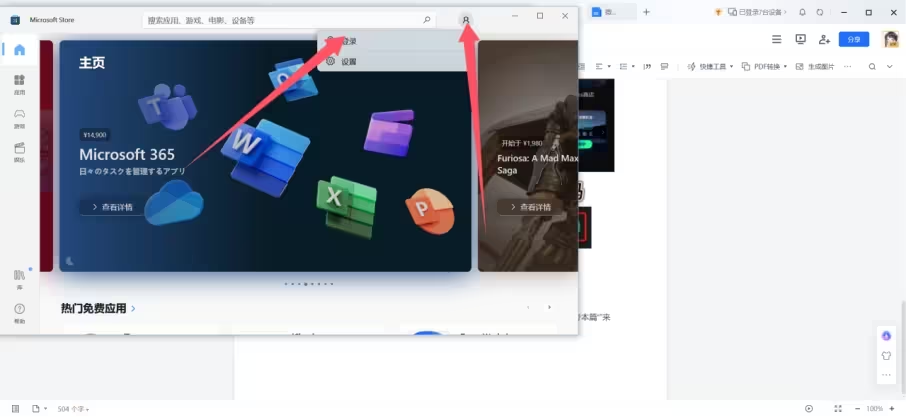906x417 pixels.
Task: Collapse the editor toolbar with the chevron
Action: [890, 67]
